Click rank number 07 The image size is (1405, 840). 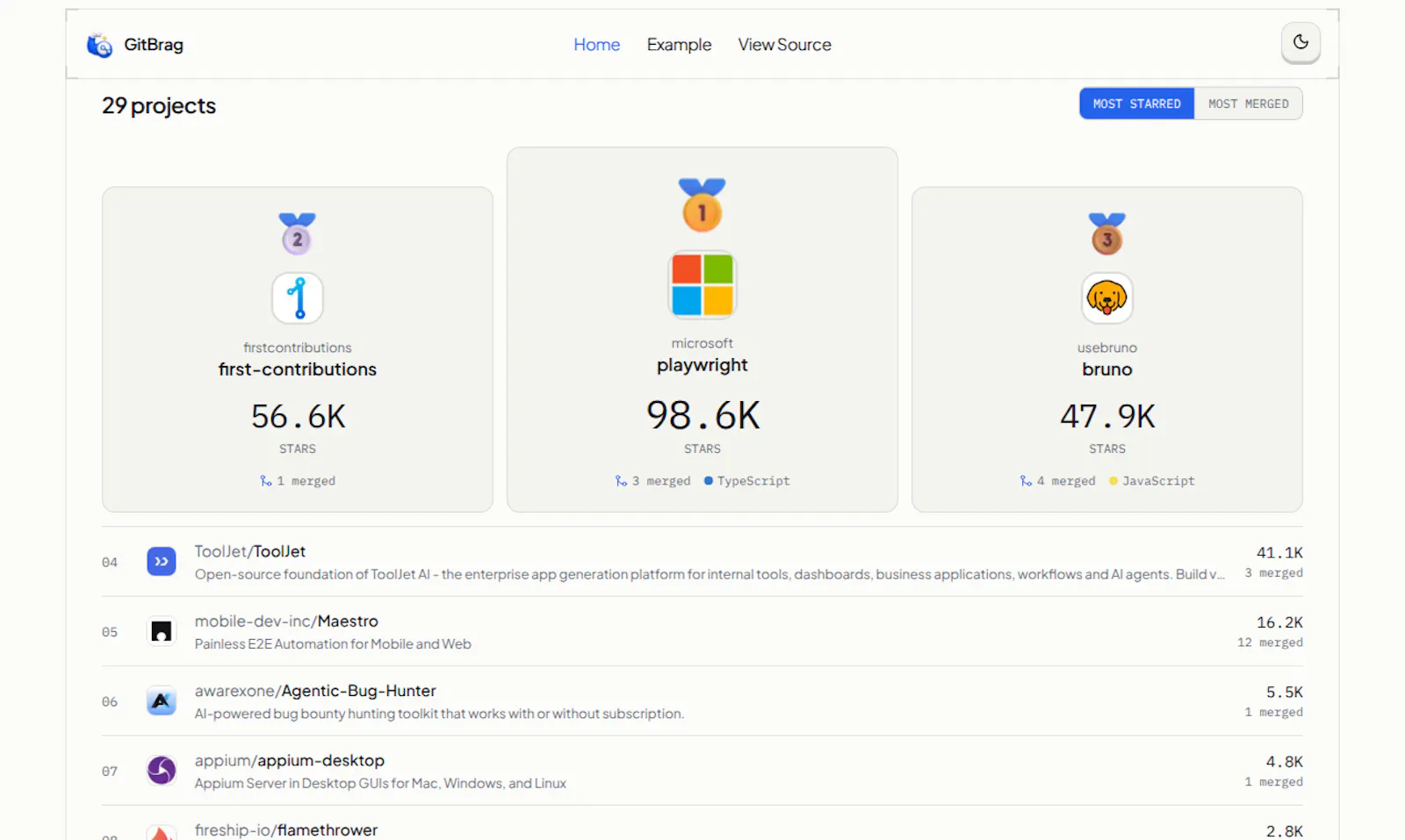tap(110, 772)
